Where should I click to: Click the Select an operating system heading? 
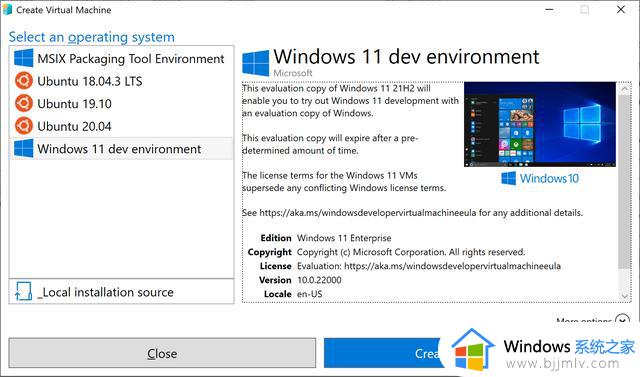91,37
